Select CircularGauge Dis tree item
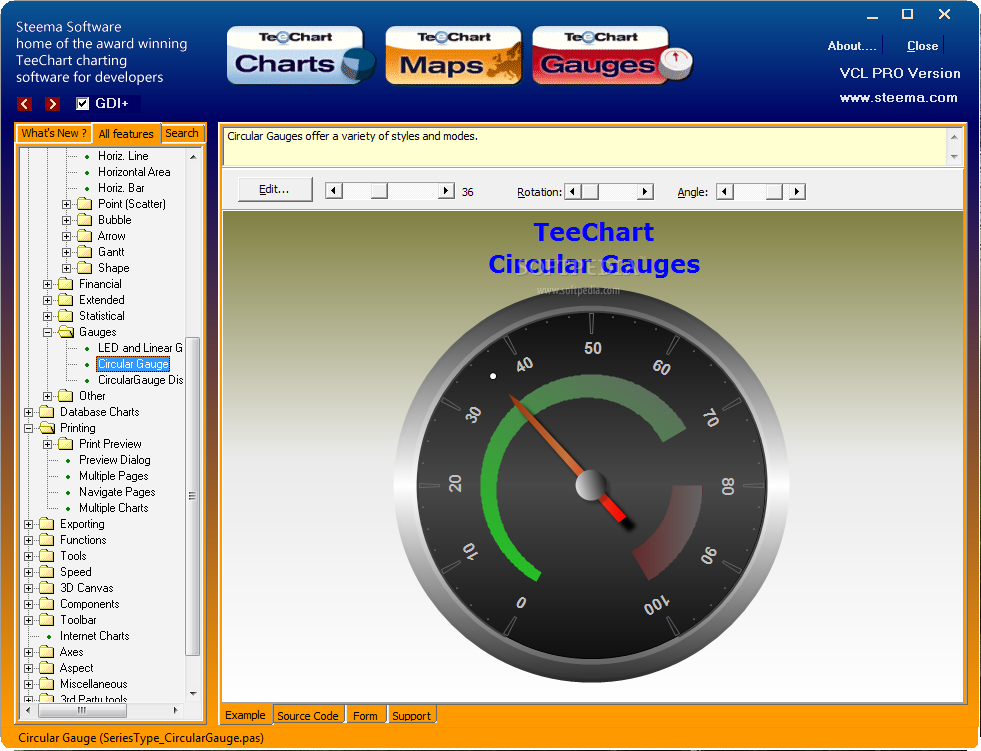 pos(140,380)
